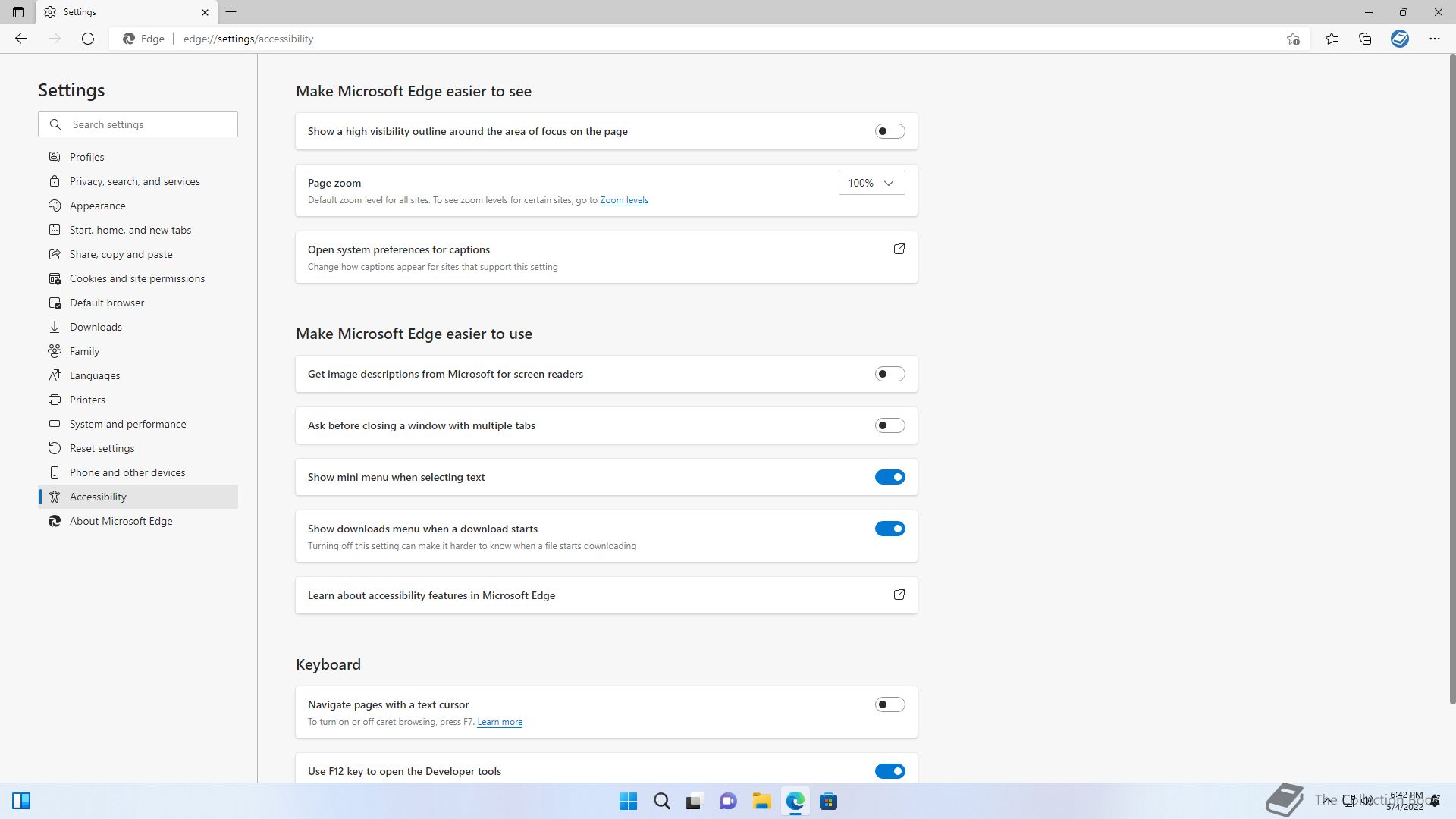Viewport: 1456px width, 819px height.
Task: Turn off show downloads menu toggle
Action: (890, 529)
